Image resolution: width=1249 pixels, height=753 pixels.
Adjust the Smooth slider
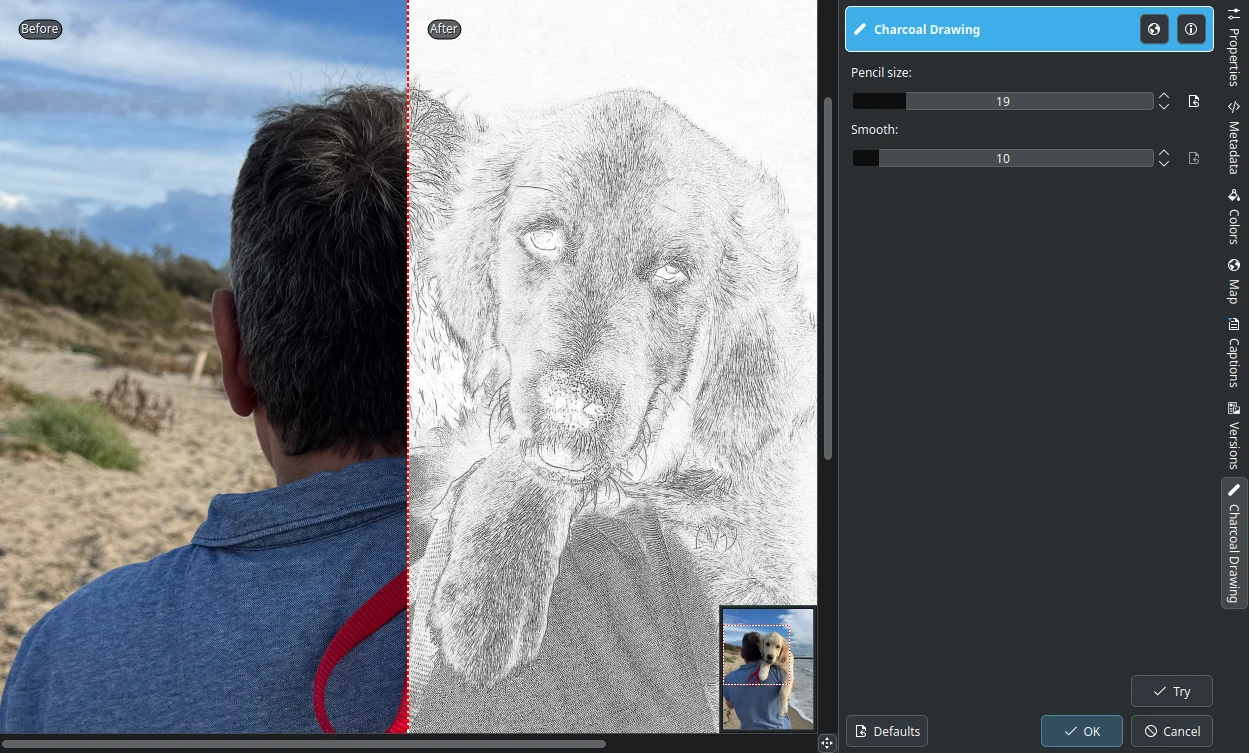tap(1002, 158)
